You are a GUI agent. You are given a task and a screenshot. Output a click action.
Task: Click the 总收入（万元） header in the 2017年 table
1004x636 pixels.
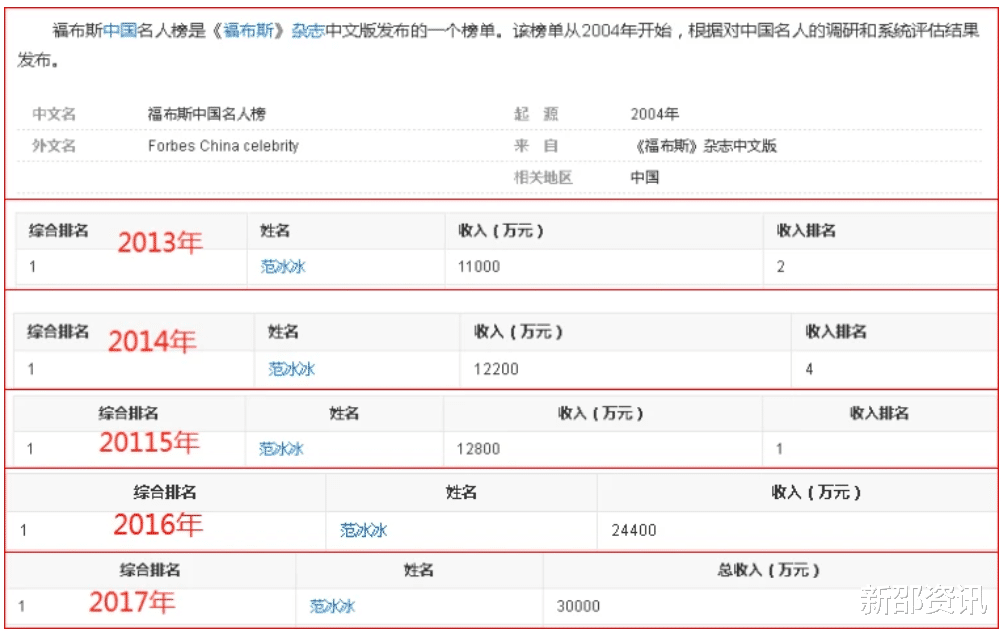click(x=768, y=569)
